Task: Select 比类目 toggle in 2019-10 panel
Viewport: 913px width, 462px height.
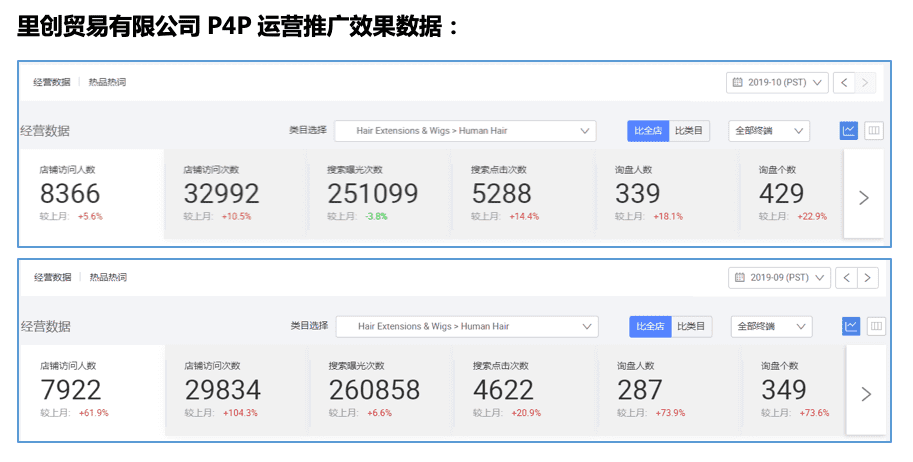Action: click(689, 131)
